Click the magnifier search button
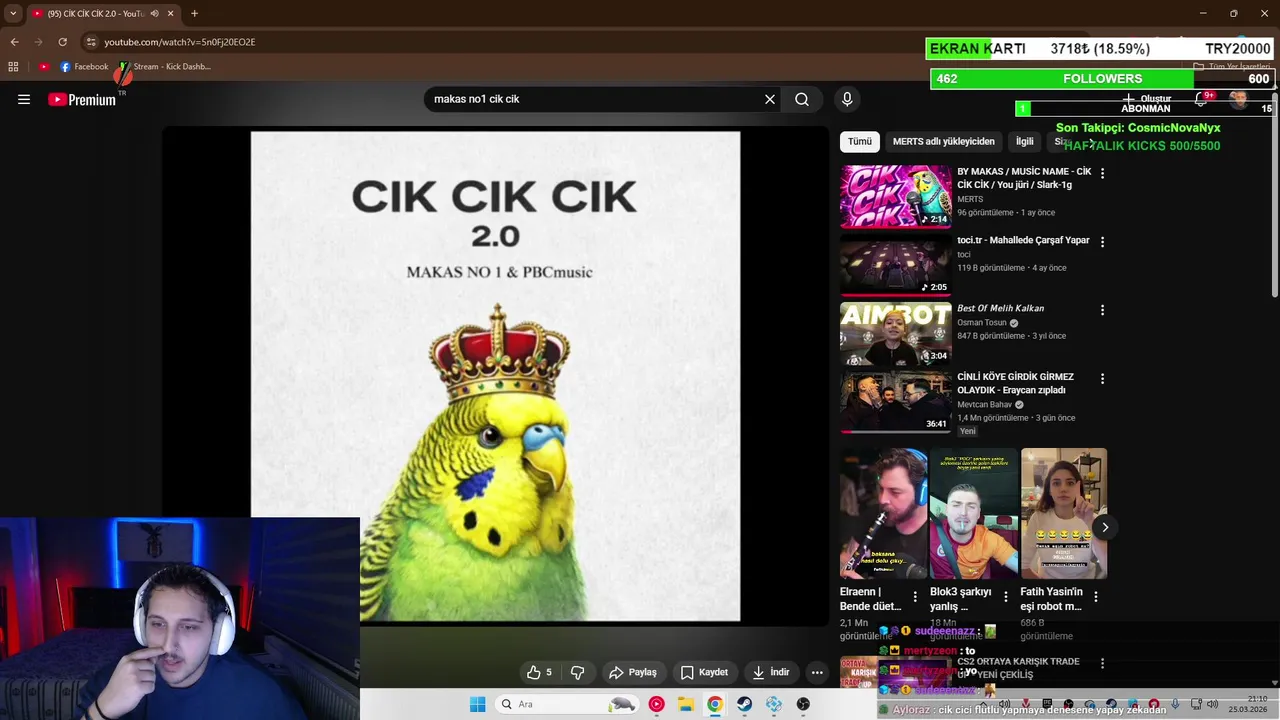 point(802,99)
